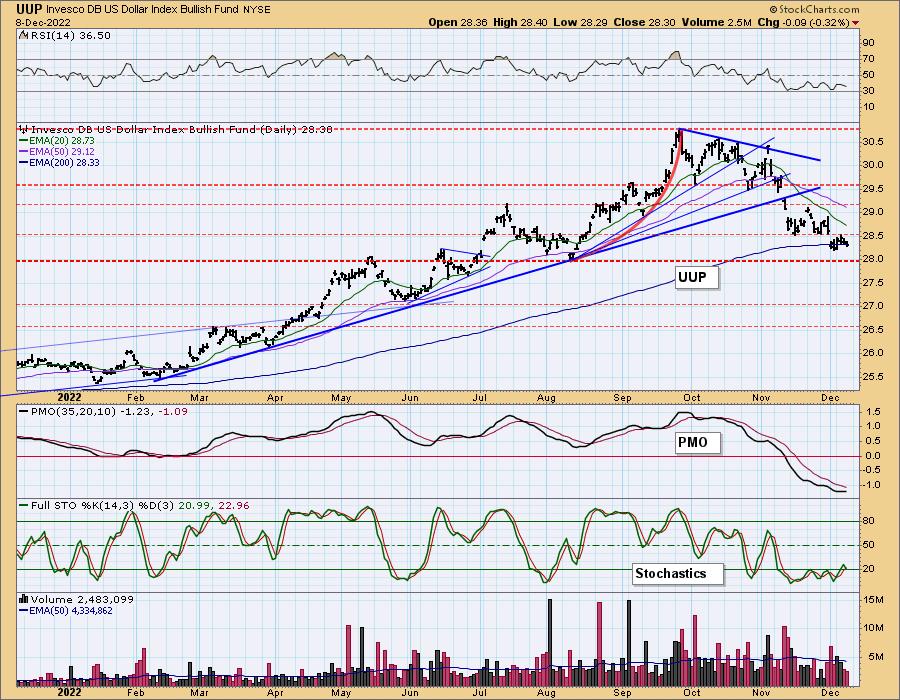Click the 30.5 price axis label
Screen dimensions: 900x700
coord(871,142)
